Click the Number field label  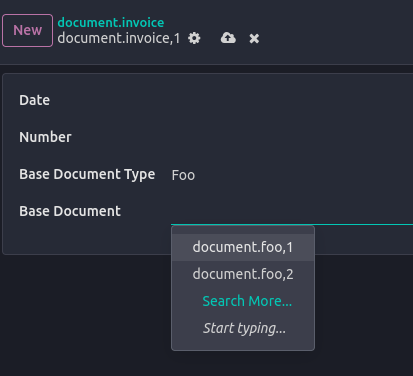[x=45, y=137]
